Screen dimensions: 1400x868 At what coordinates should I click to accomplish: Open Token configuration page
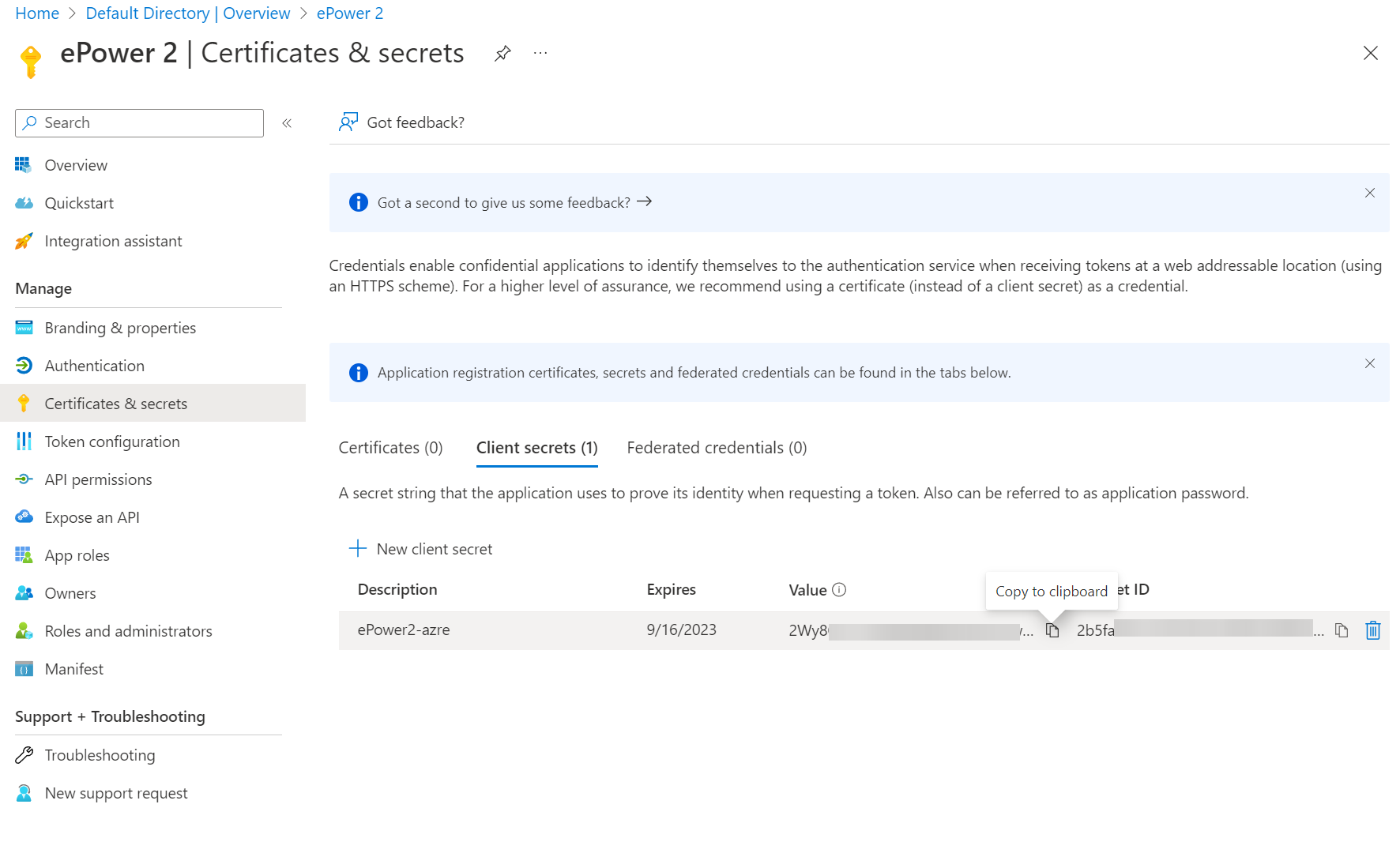point(112,442)
